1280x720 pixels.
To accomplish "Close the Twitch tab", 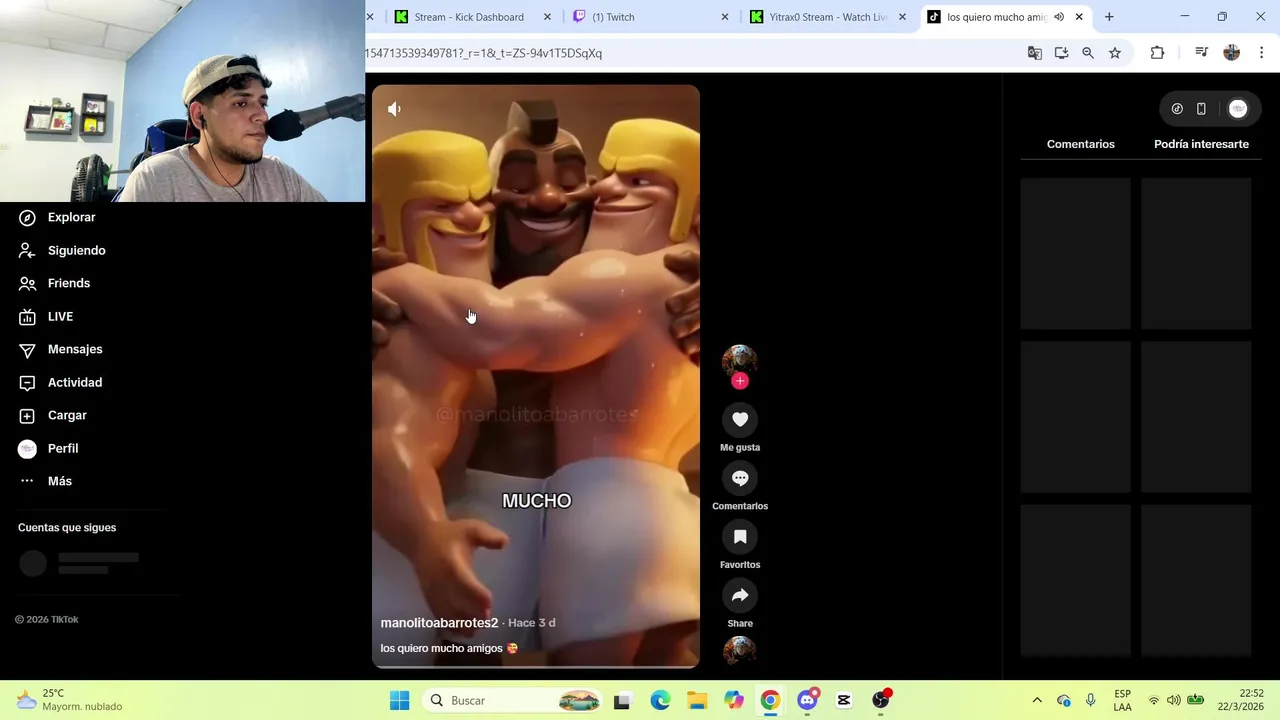I will [725, 17].
